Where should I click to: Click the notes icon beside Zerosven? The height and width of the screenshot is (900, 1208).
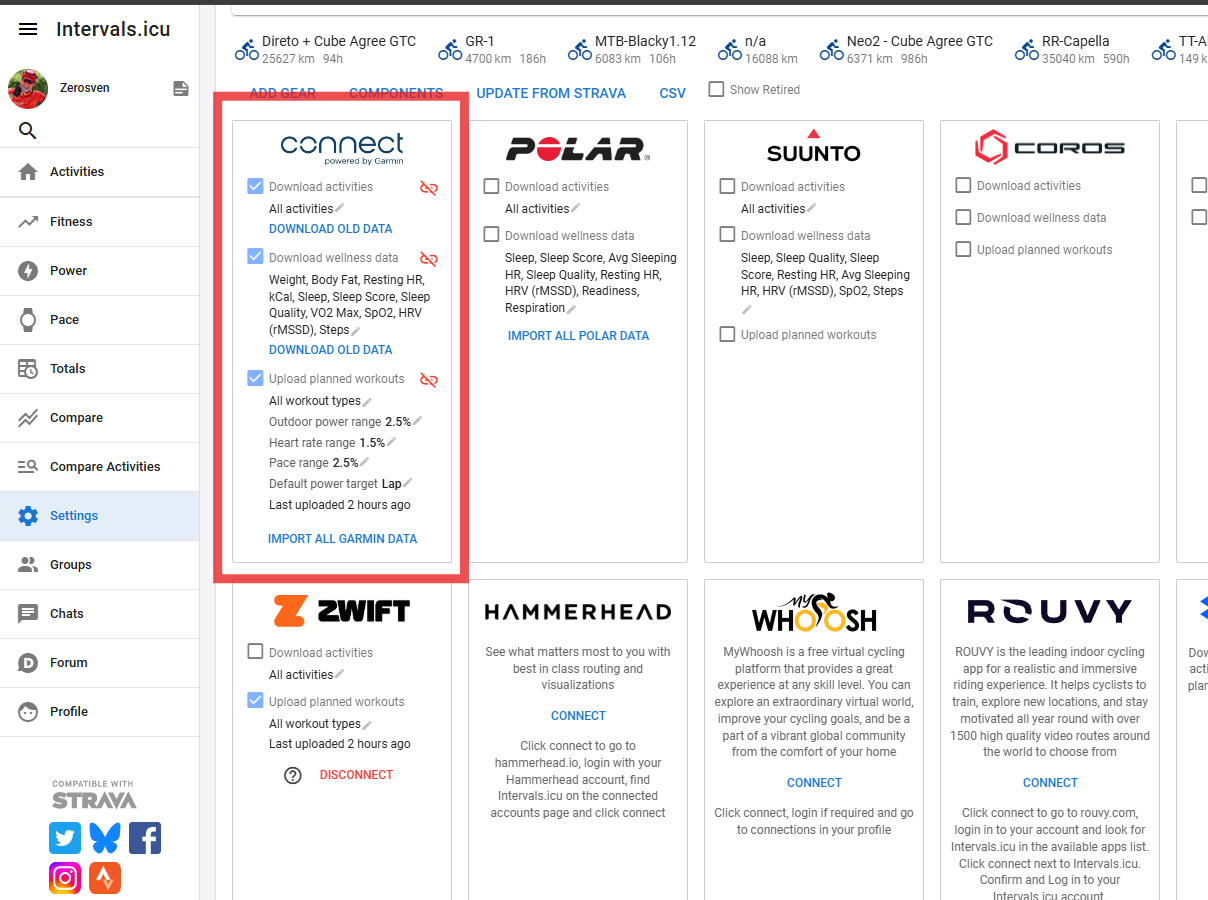[181, 89]
